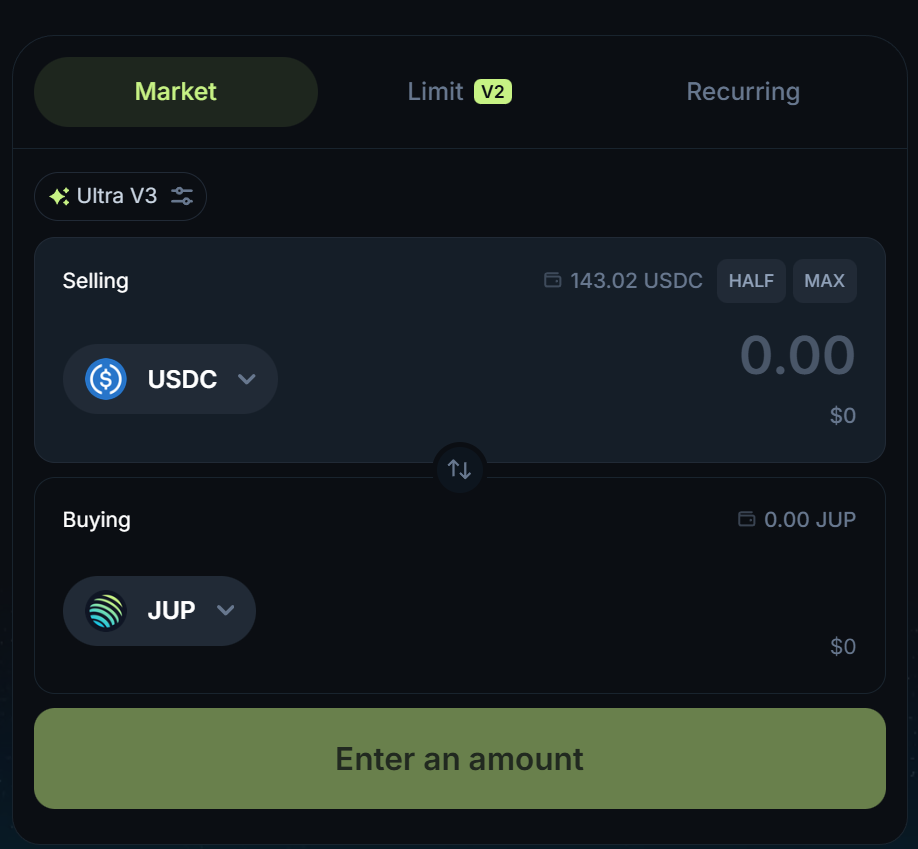Screen dimensions: 918x849
Task: Click the USDC coin logo
Action: pyautogui.click(x=106, y=379)
